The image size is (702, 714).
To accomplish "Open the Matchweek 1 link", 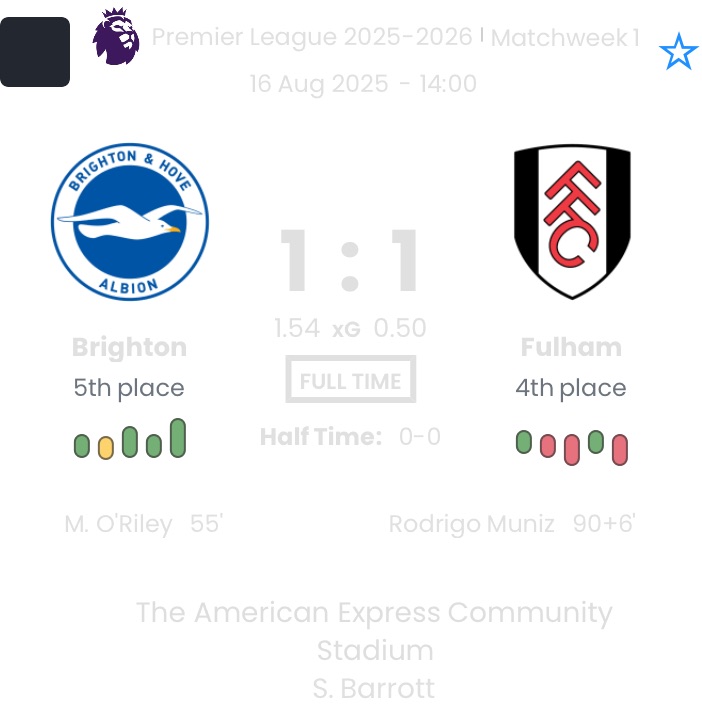I will point(565,39).
